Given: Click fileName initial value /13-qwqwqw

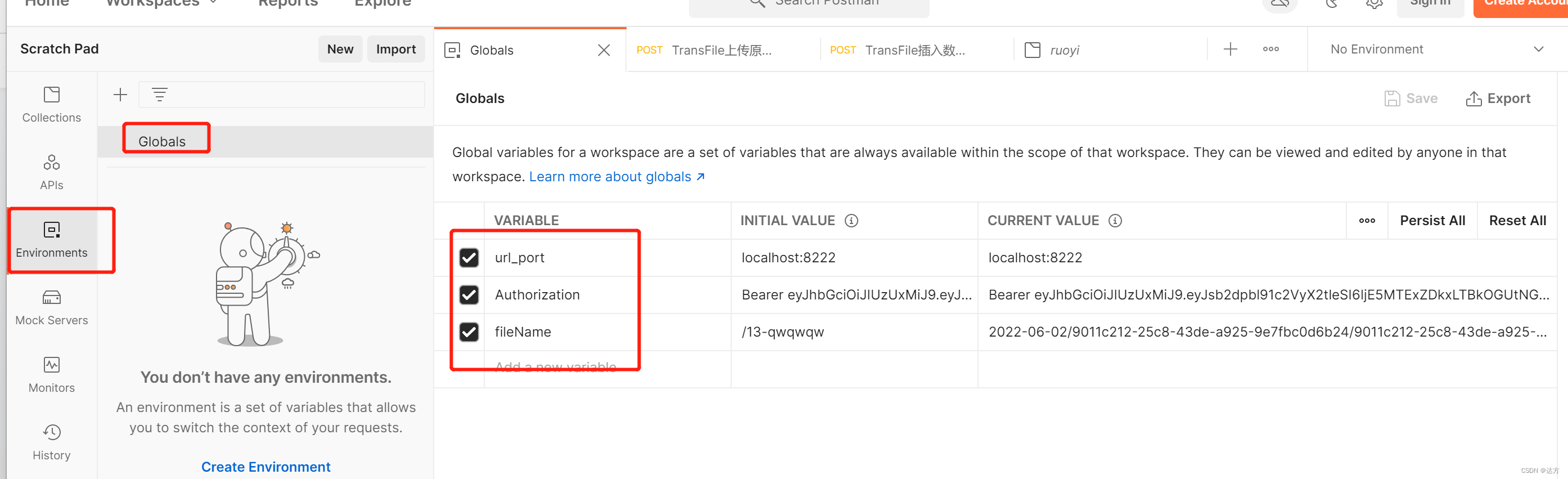Looking at the screenshot, I should [854, 332].
